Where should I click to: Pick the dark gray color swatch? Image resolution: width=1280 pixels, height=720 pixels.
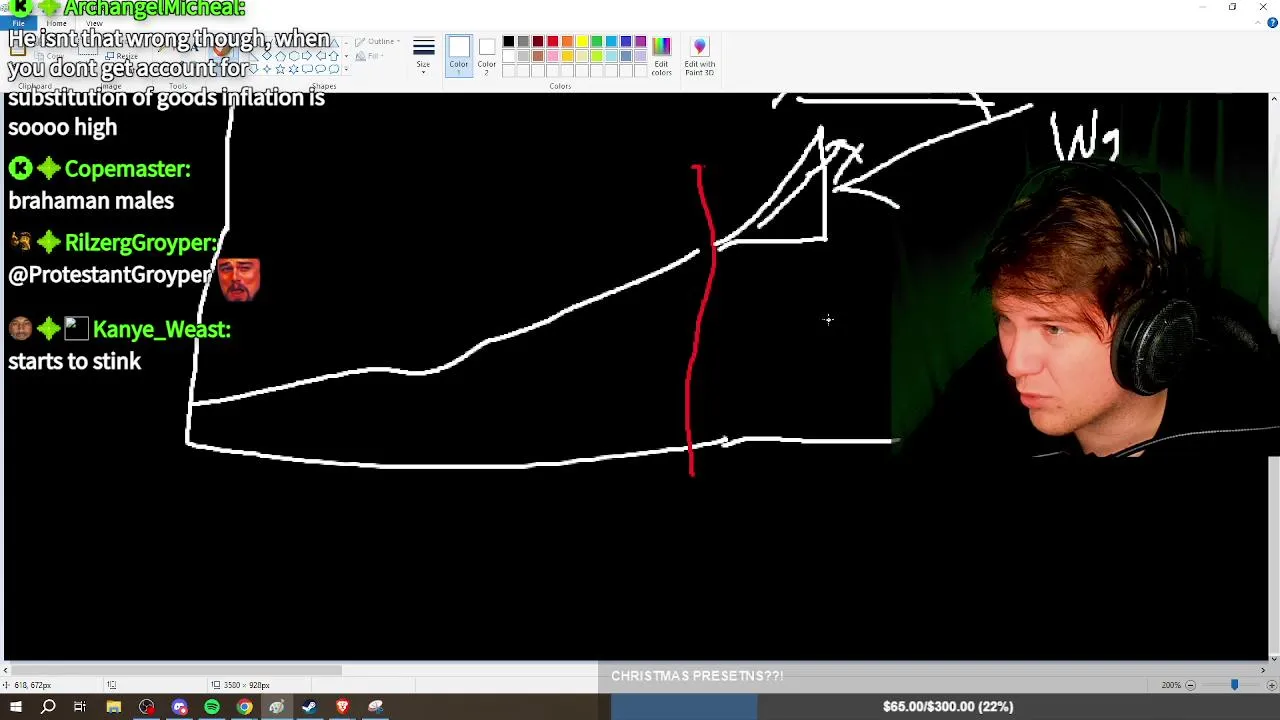[523, 41]
